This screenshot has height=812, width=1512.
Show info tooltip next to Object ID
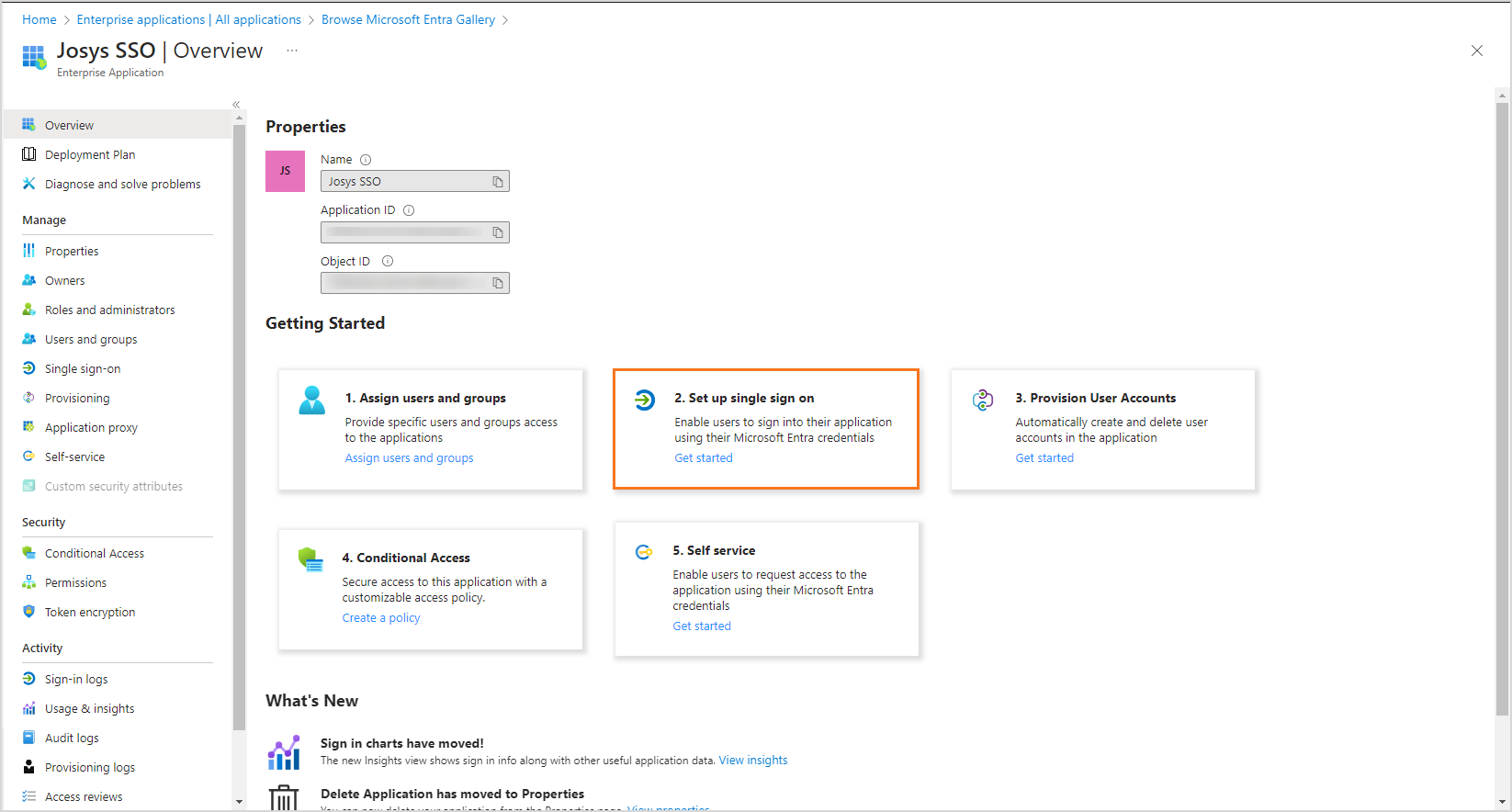coord(388,261)
